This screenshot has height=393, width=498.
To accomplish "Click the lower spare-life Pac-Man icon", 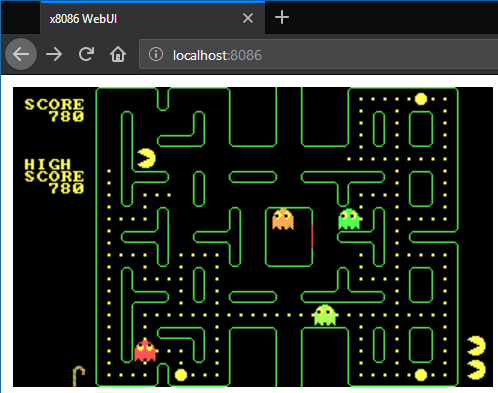I will [x=476, y=370].
